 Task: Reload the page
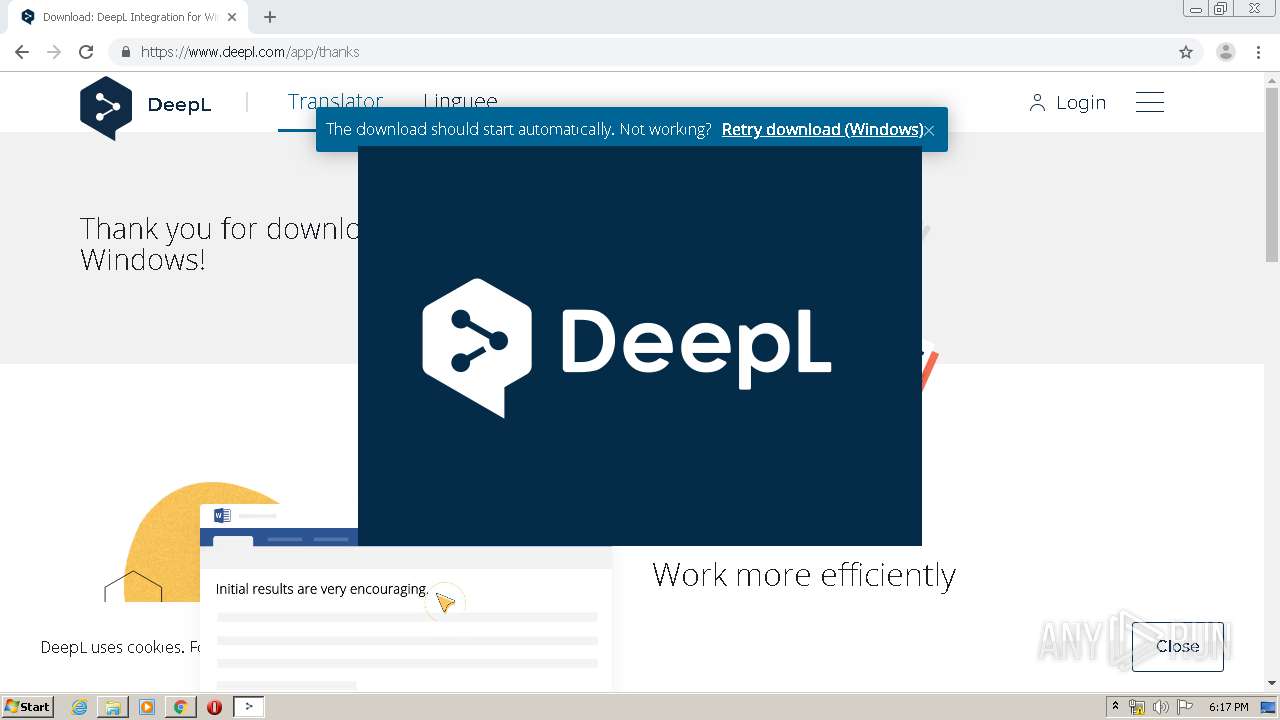(86, 52)
